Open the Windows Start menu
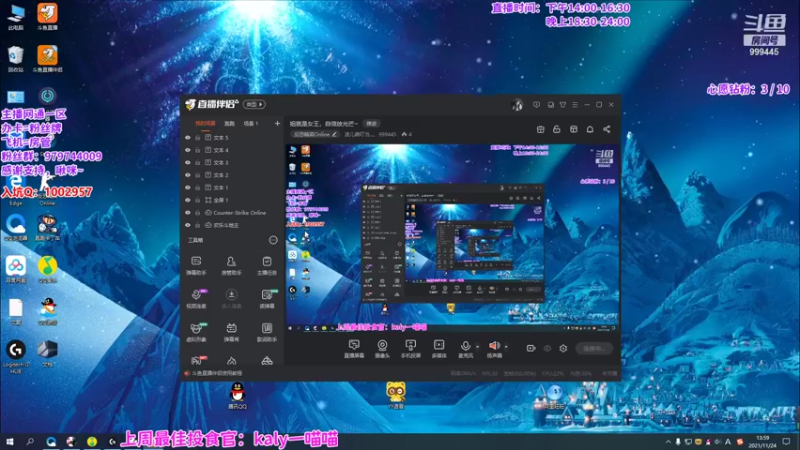 point(10,441)
